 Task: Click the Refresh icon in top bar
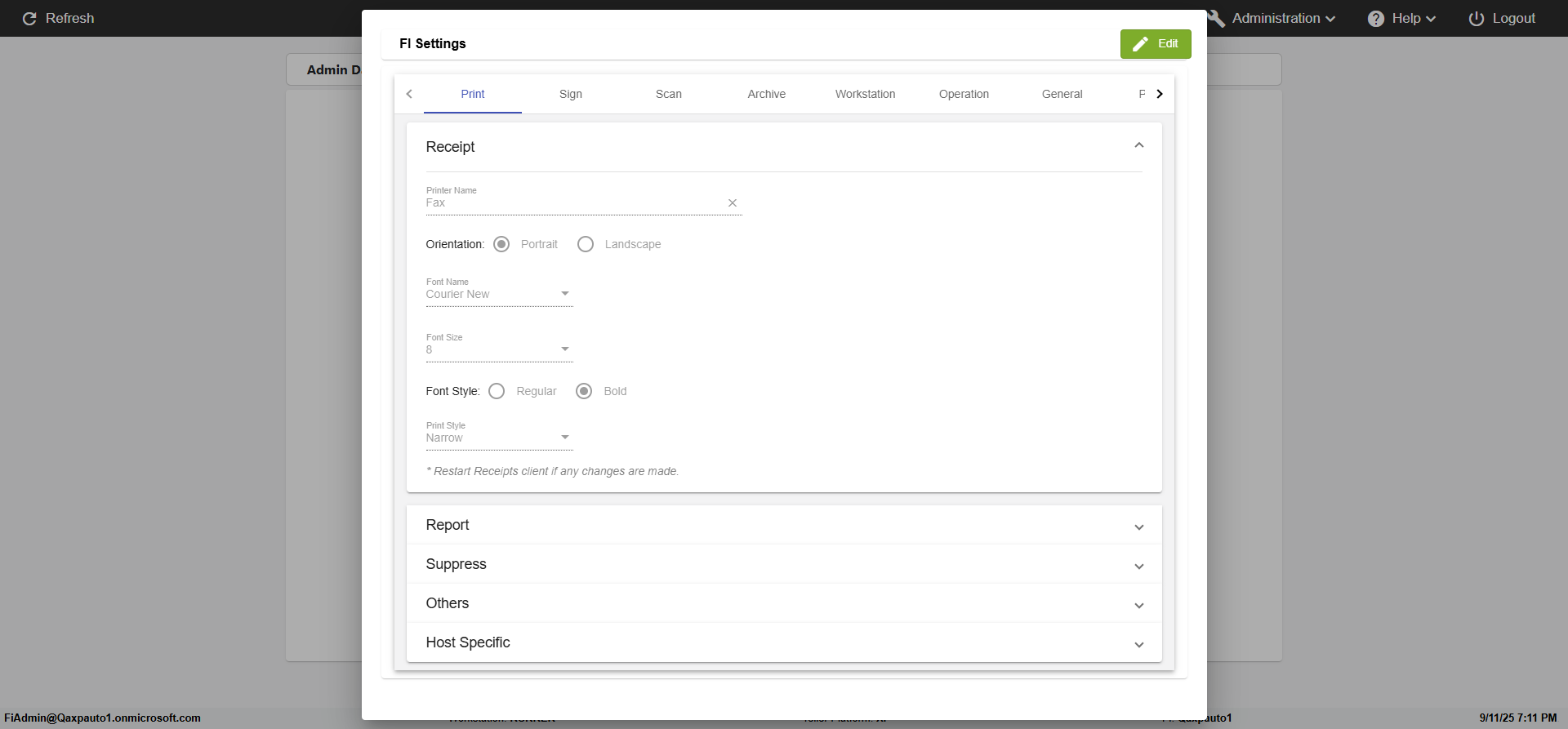coord(29,18)
